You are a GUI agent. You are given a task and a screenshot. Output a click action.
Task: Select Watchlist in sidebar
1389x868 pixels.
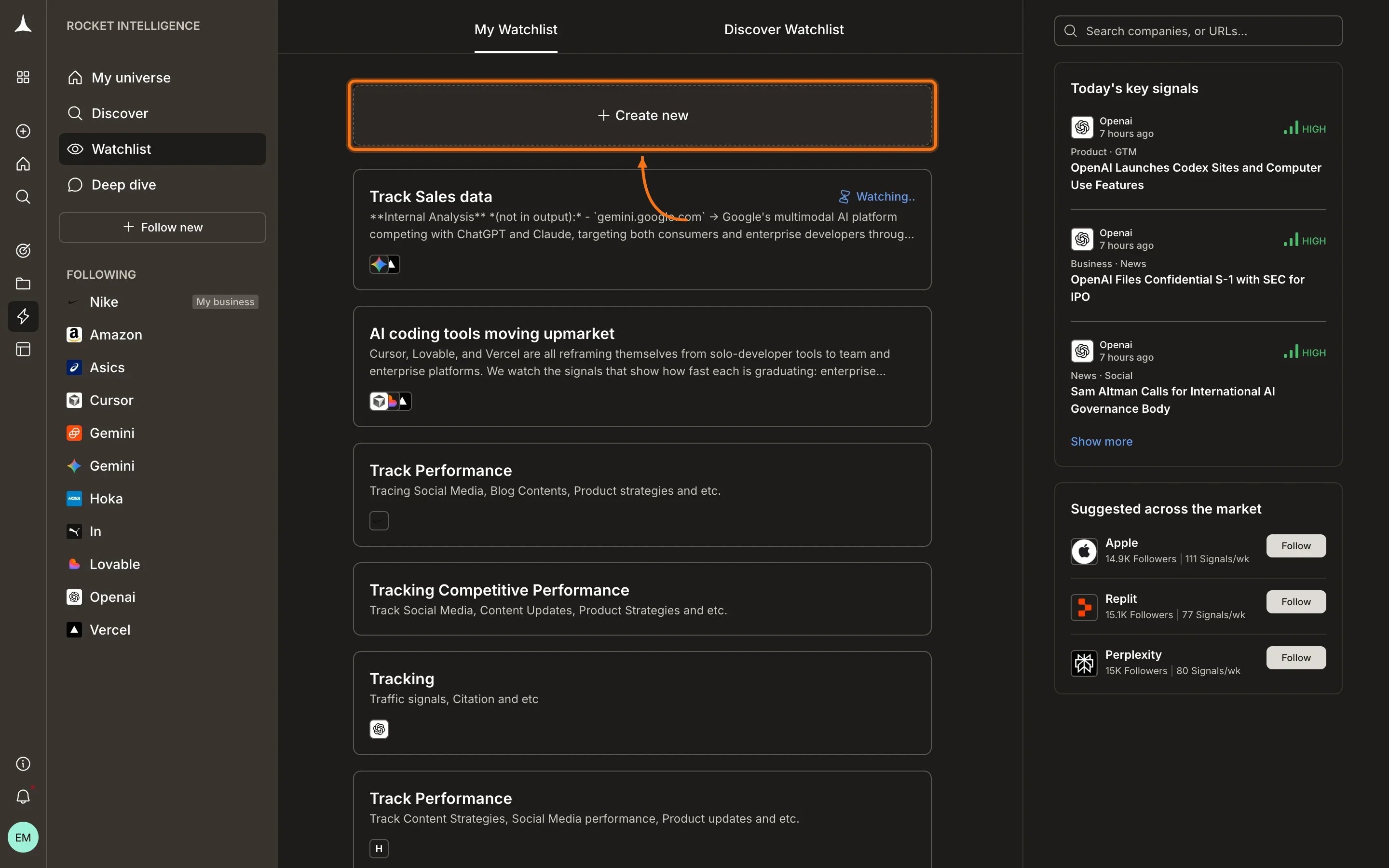(x=162, y=149)
